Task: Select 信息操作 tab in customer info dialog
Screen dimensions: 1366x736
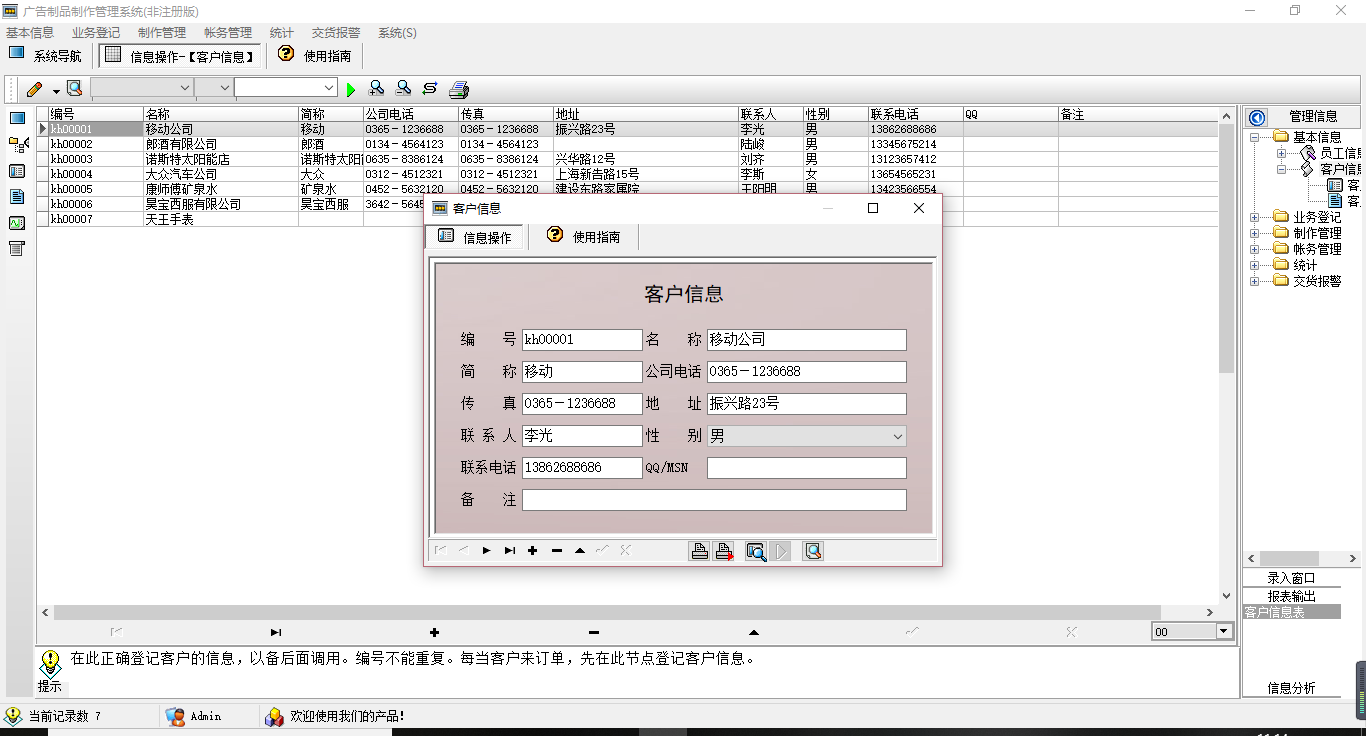Action: click(476, 237)
